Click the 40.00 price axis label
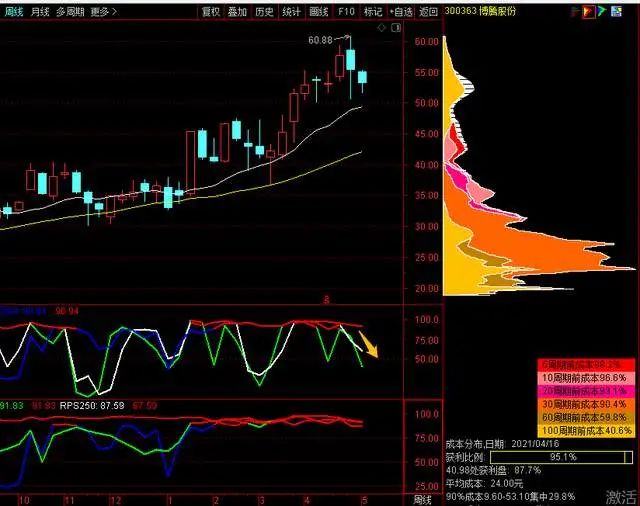The width and height of the screenshot is (640, 506). [426, 165]
